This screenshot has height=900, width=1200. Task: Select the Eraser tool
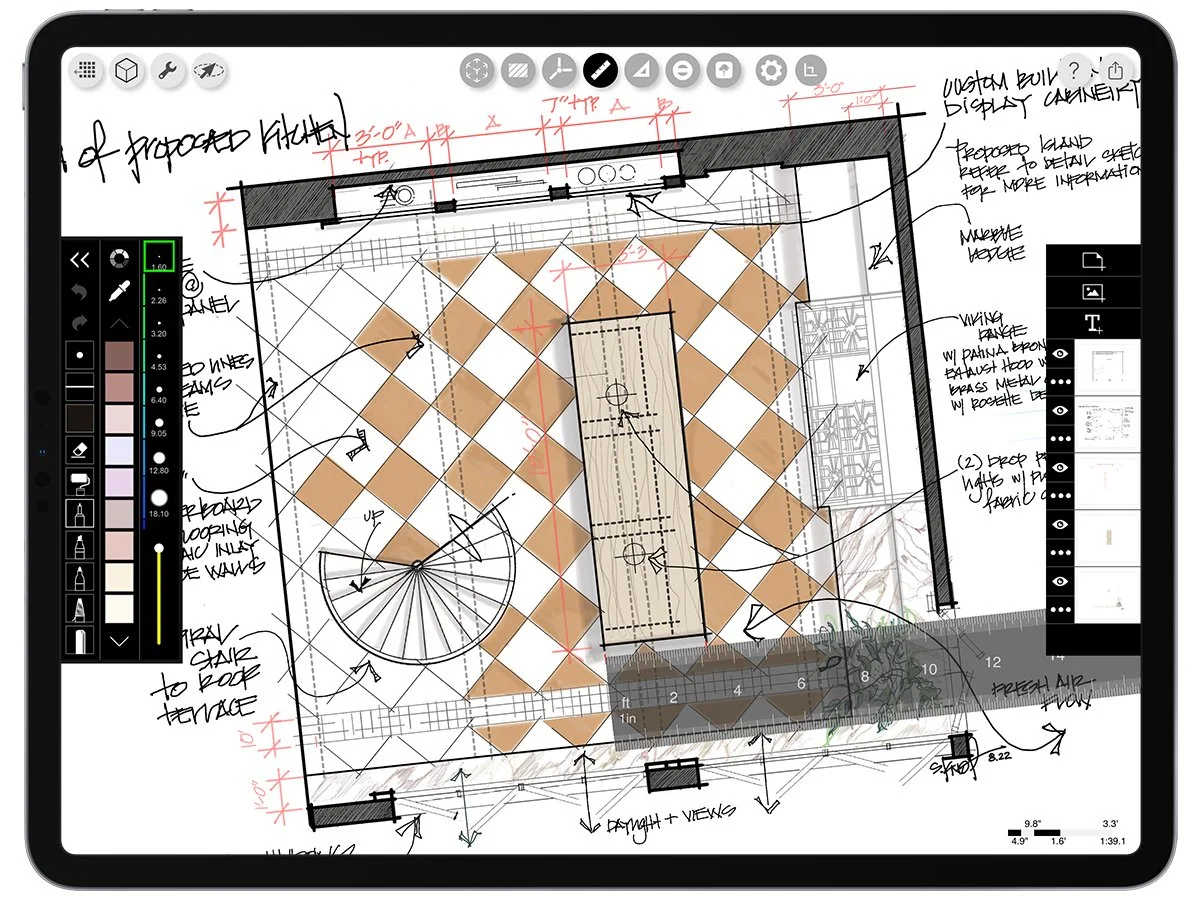tap(81, 450)
